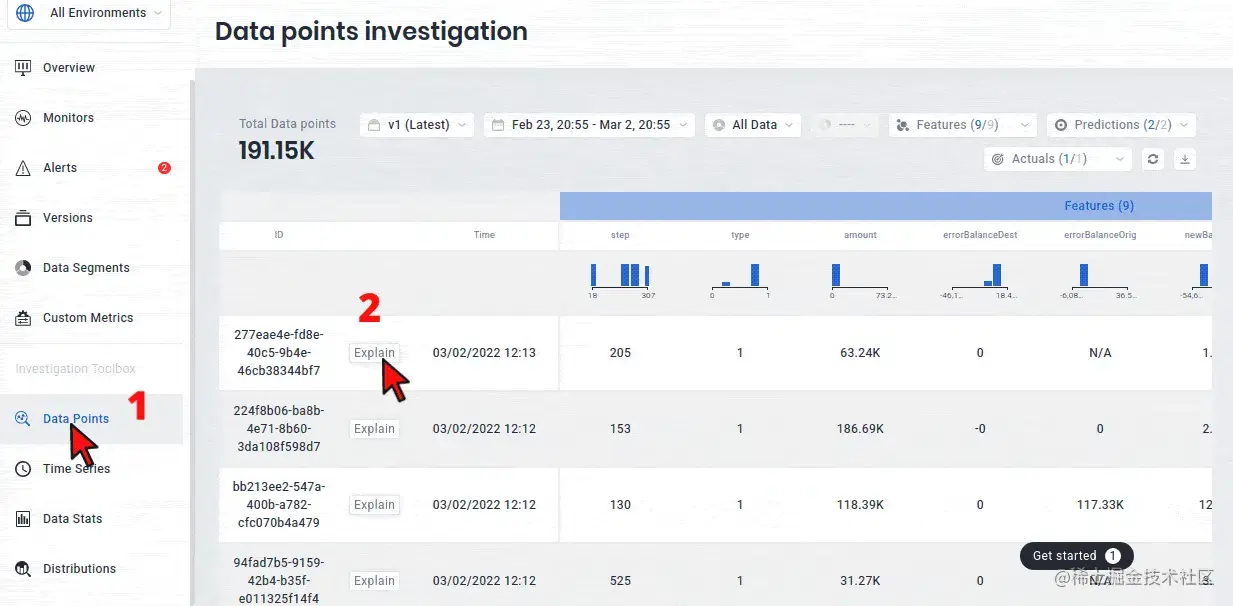Click the amount column header
The width and height of the screenshot is (1233, 606).
point(860,235)
